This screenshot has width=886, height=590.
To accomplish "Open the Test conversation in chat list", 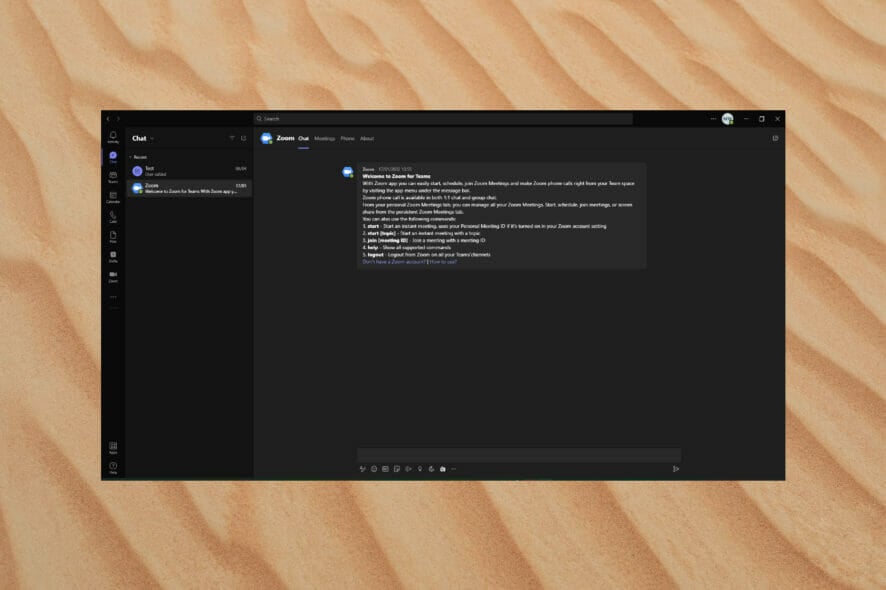I will (x=189, y=171).
